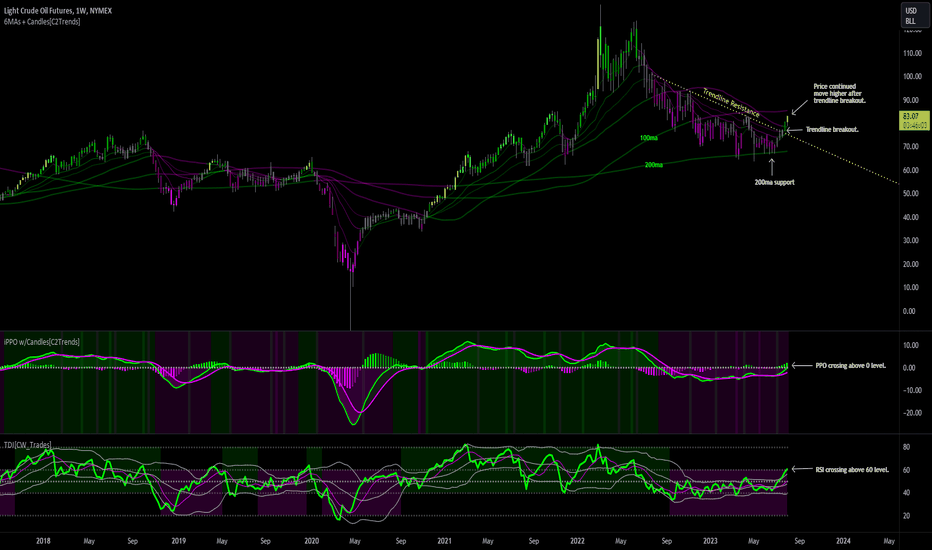This screenshot has width=932, height=550.
Task: Click the 2020 label on time axis
Action: click(311, 541)
